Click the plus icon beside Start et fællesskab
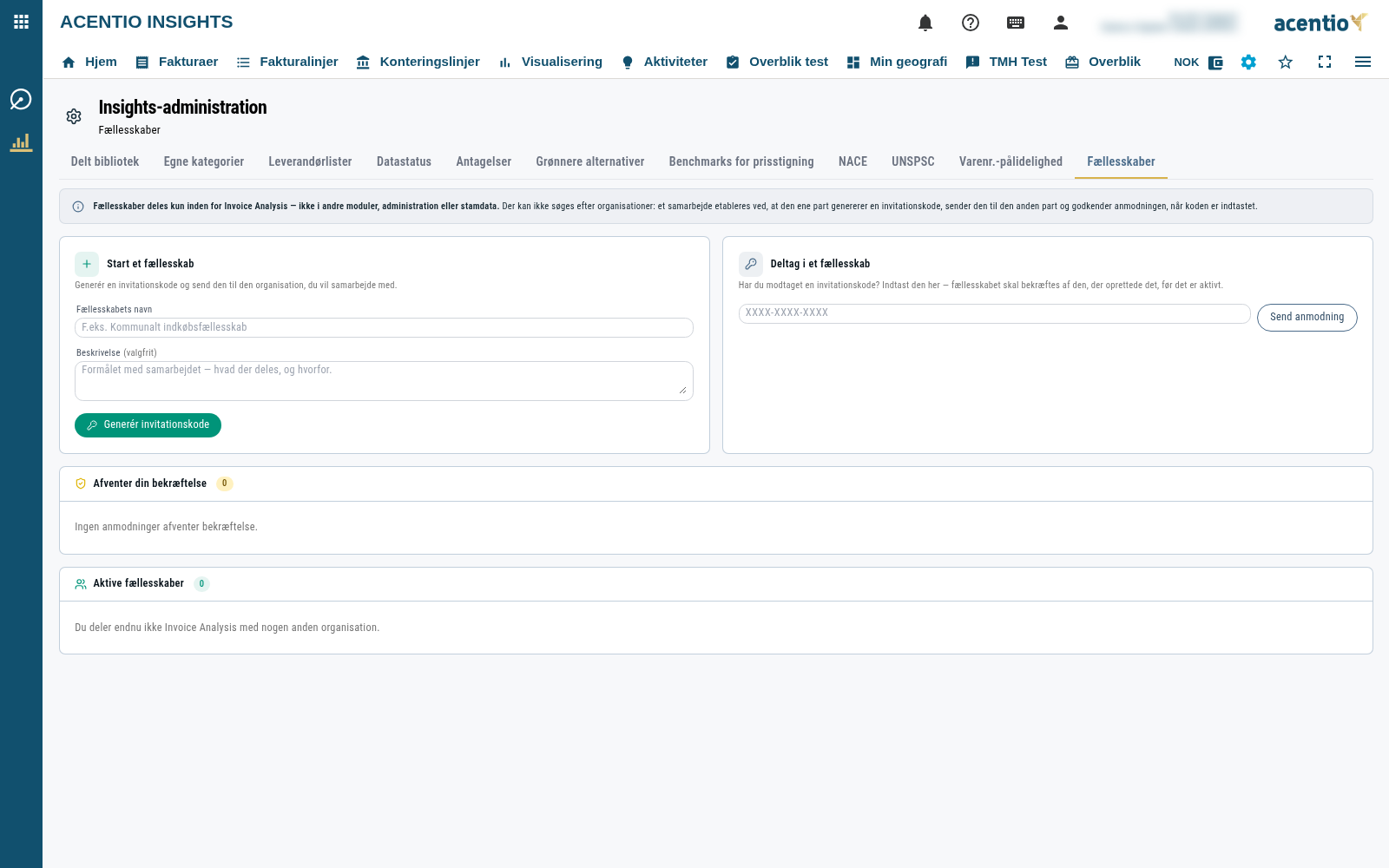Viewport: 1389px width, 868px height. (x=87, y=264)
